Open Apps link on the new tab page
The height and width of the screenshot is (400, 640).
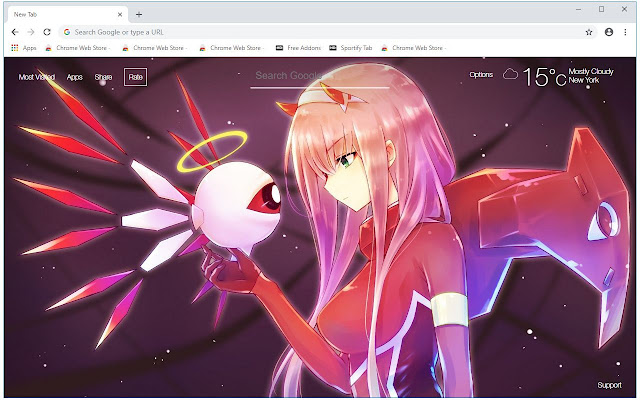[75, 77]
